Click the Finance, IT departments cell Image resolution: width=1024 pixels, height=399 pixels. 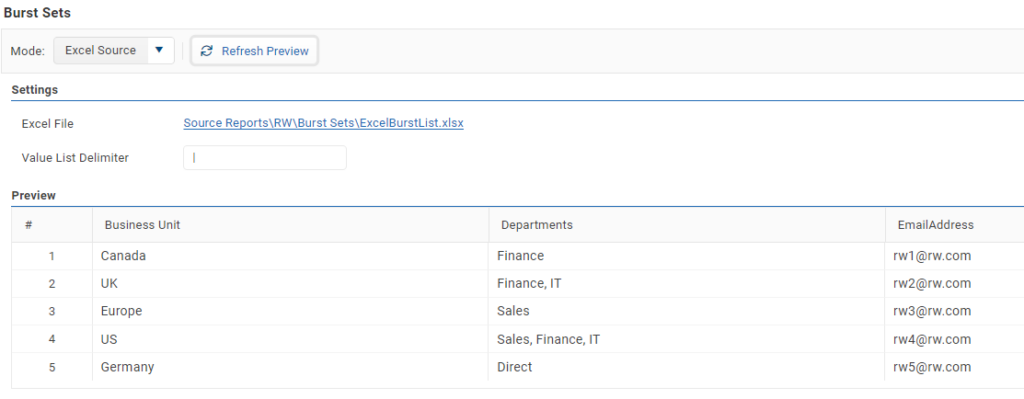click(687, 283)
